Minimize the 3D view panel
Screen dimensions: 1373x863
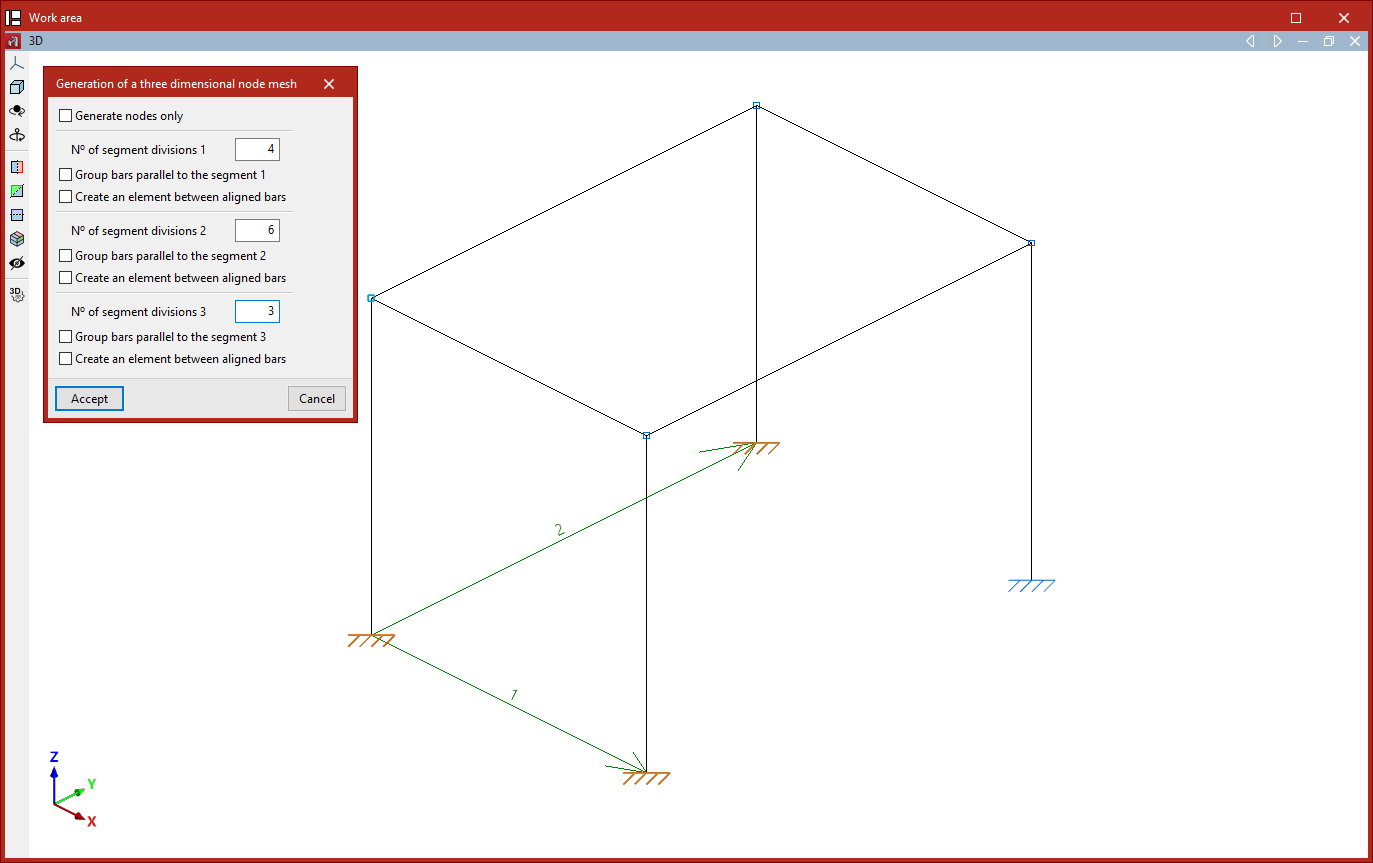click(x=1303, y=41)
